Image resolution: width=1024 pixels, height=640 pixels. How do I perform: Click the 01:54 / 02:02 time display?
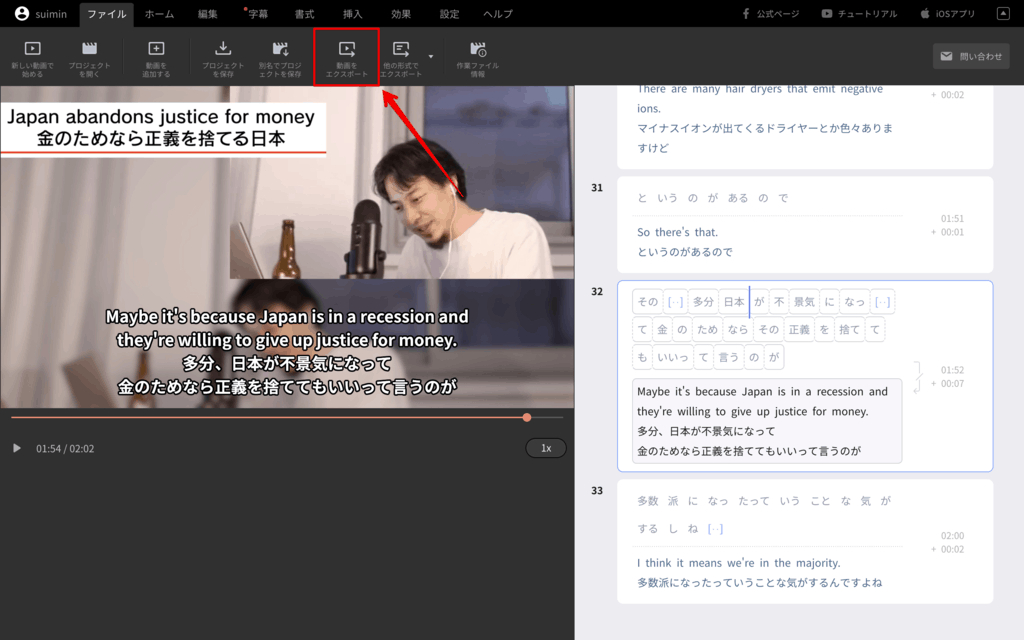65,449
